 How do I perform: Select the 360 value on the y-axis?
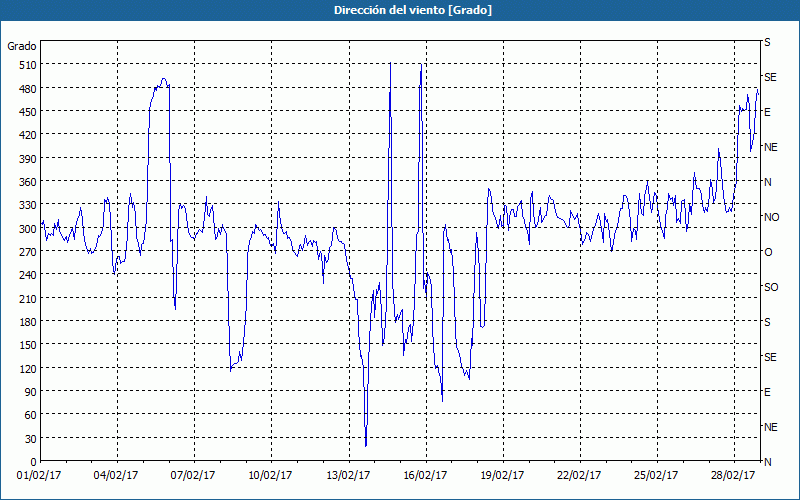27,182
